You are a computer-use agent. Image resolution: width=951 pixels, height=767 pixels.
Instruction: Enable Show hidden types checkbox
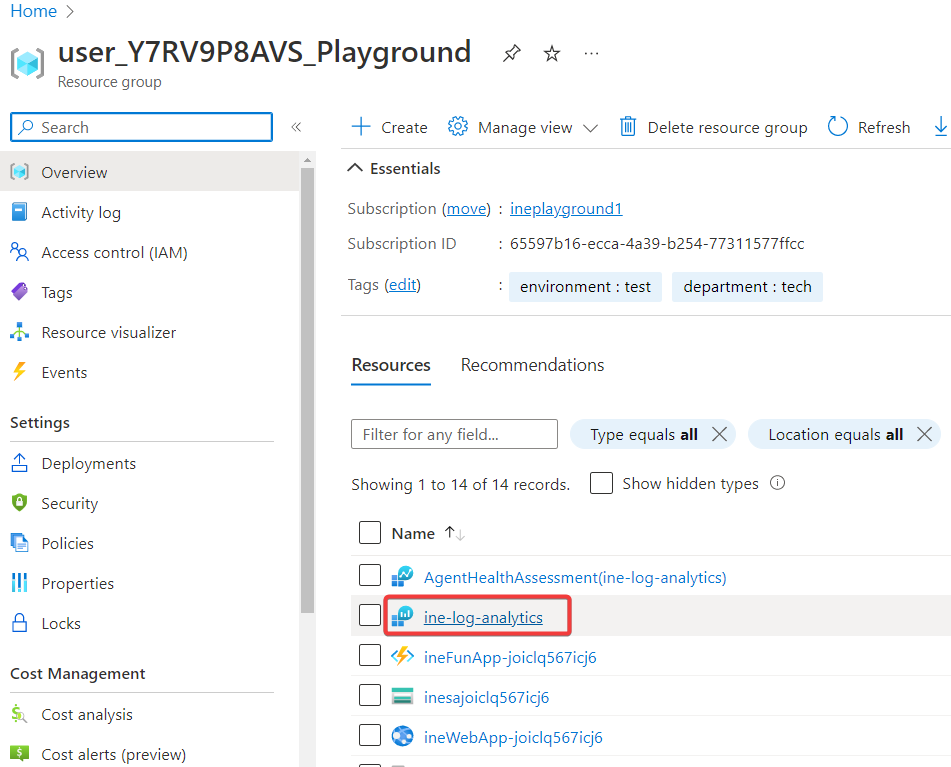point(601,483)
